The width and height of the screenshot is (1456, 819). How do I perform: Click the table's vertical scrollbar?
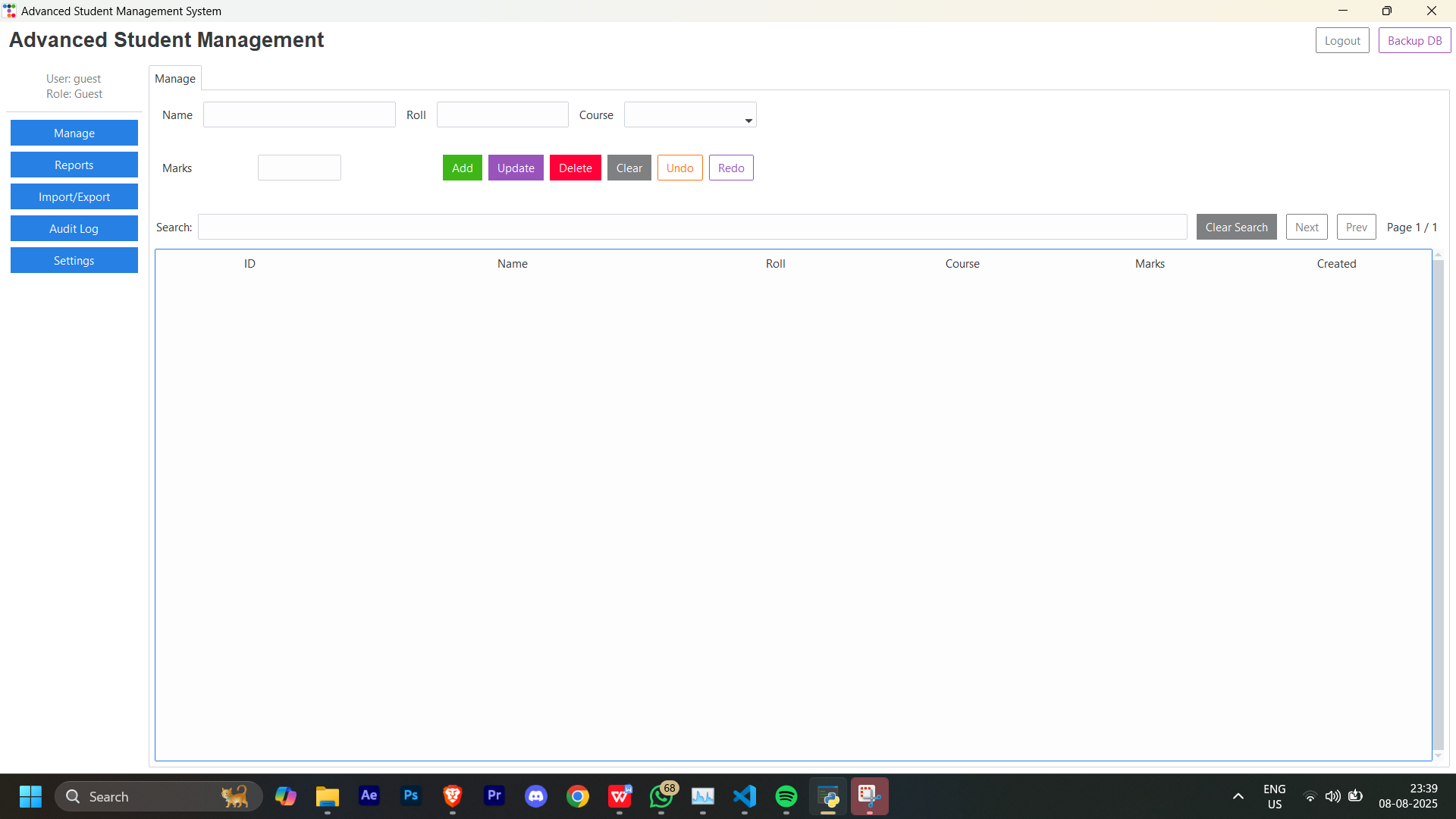click(x=1439, y=504)
